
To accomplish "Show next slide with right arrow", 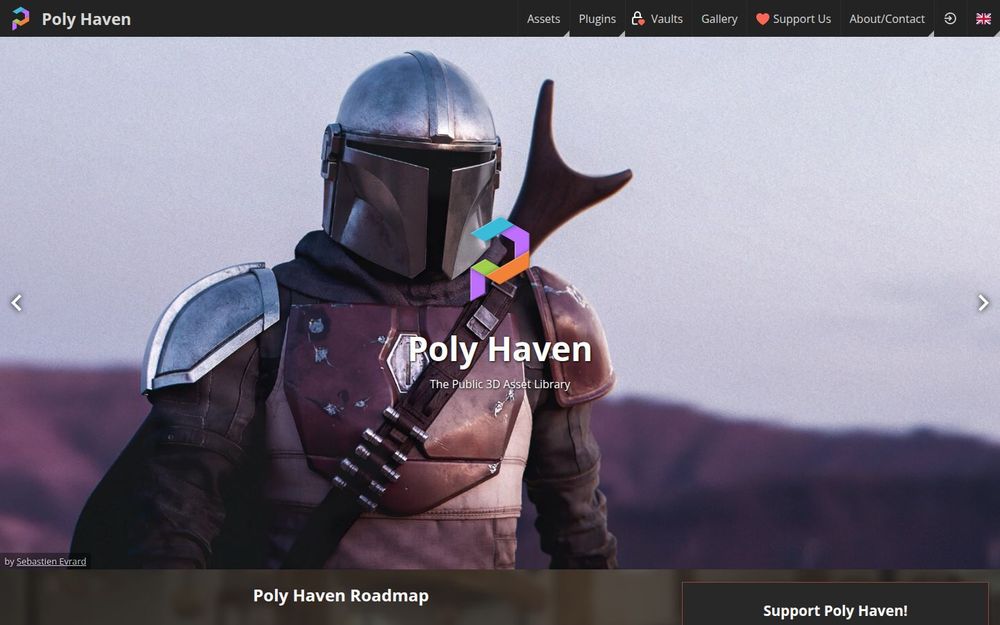I will 983,303.
